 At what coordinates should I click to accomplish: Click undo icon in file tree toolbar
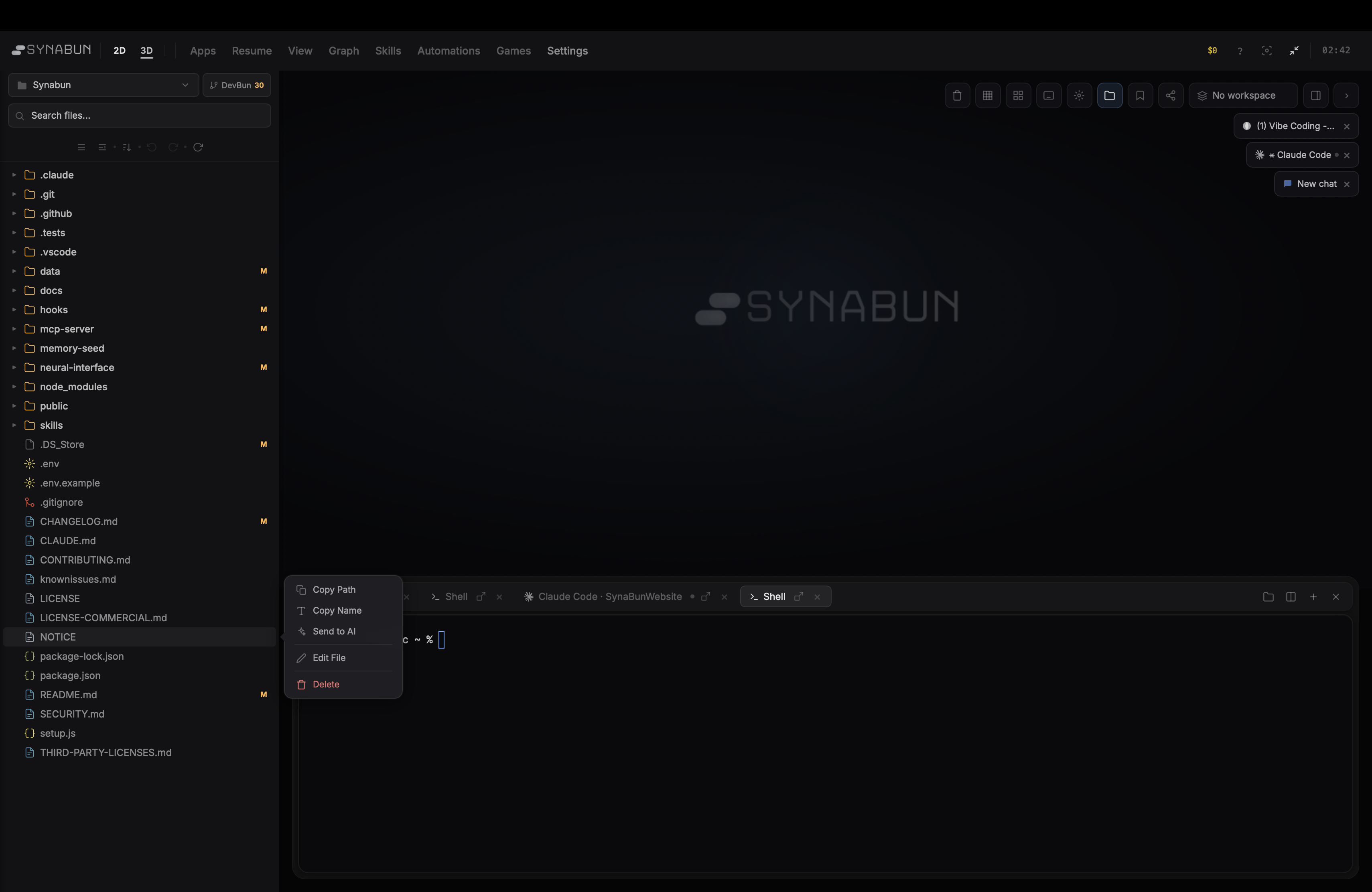(151, 147)
